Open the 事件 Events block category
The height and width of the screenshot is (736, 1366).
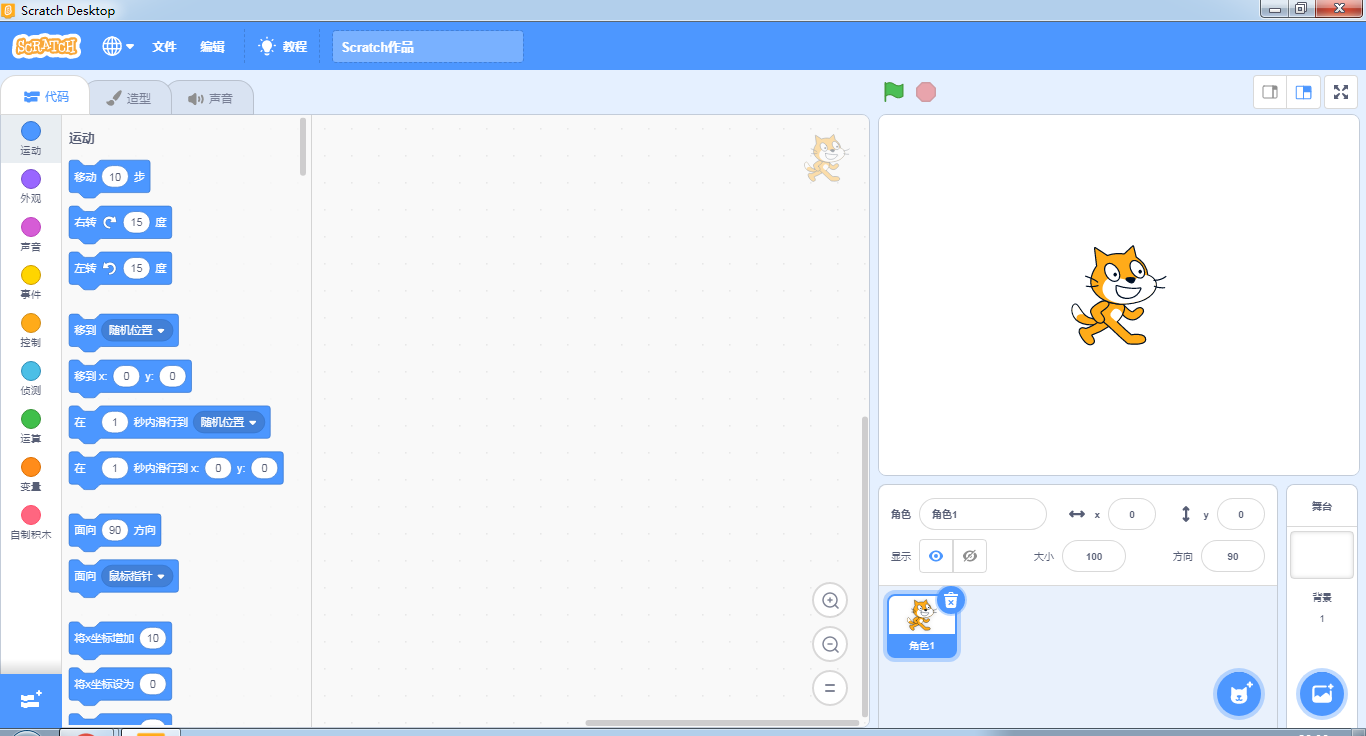click(x=30, y=283)
